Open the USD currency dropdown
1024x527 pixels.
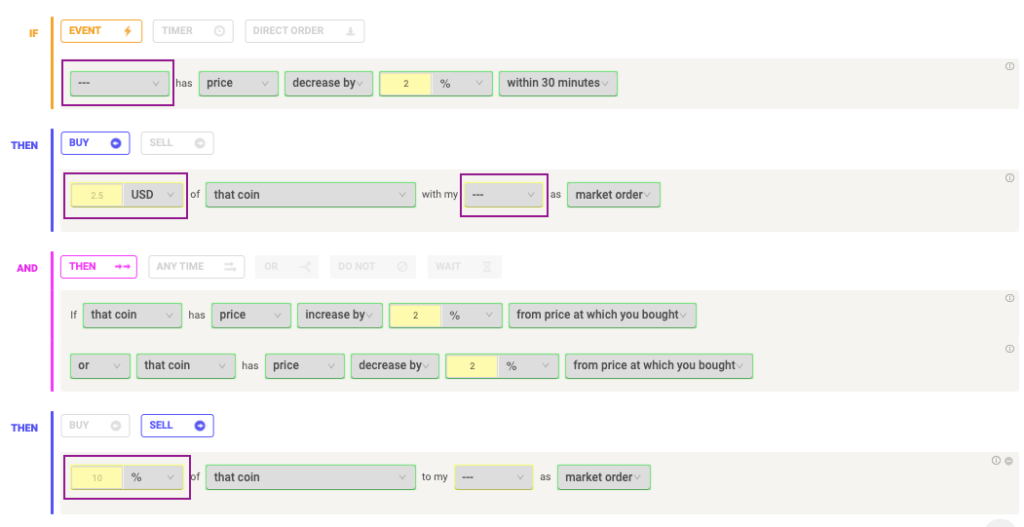click(154, 195)
